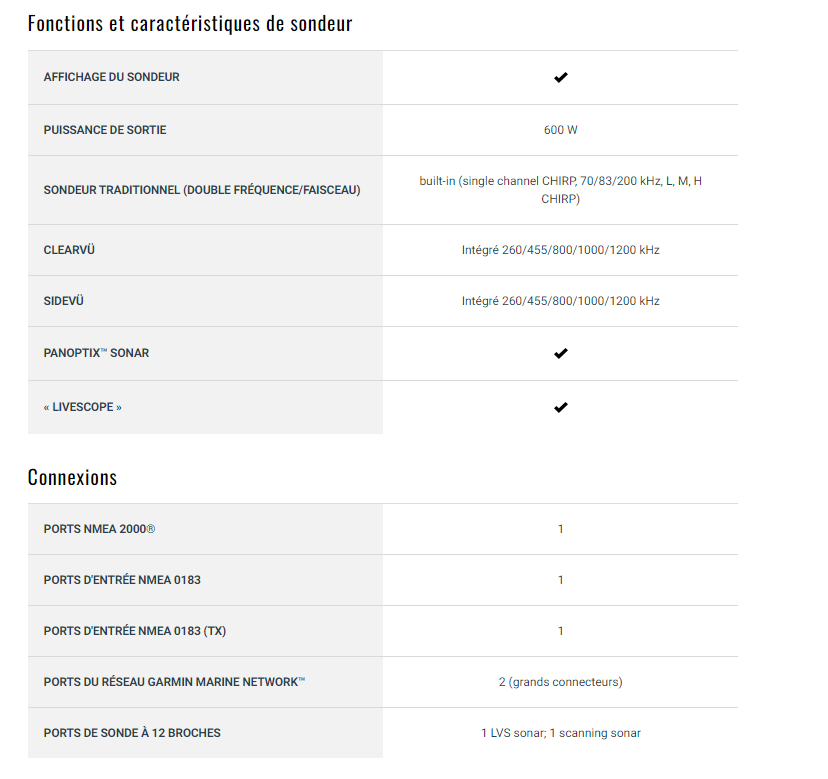
Task: Click the « Livescope » row label
Action: [x=82, y=407]
